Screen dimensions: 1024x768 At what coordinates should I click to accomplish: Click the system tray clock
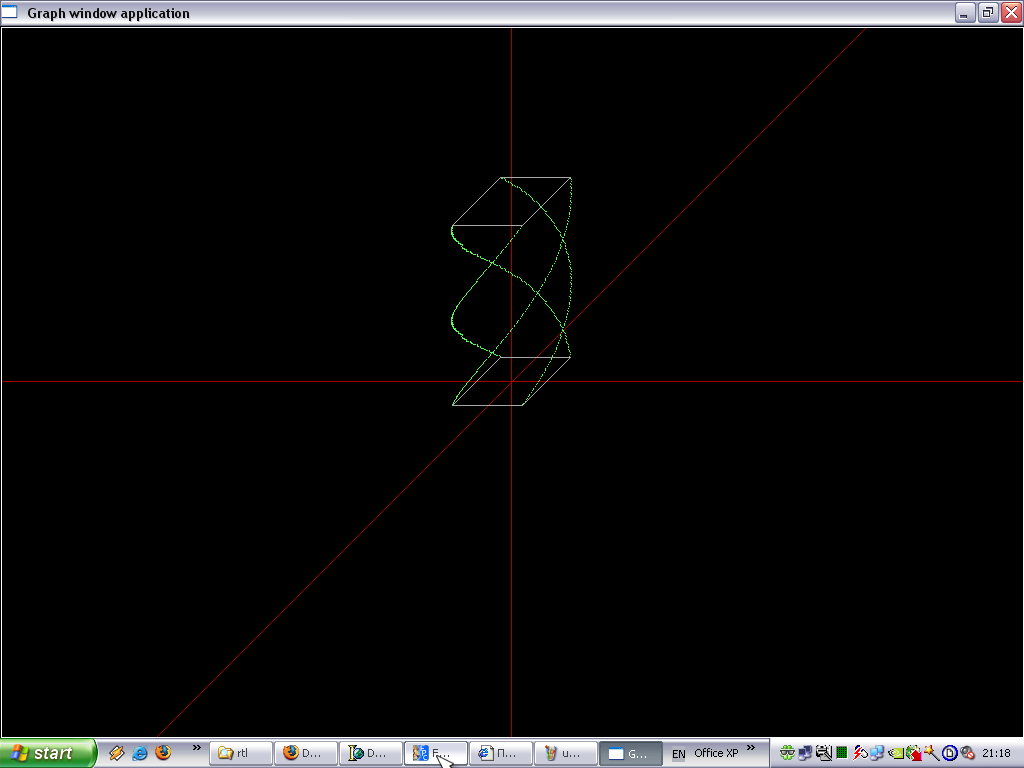tap(996, 753)
